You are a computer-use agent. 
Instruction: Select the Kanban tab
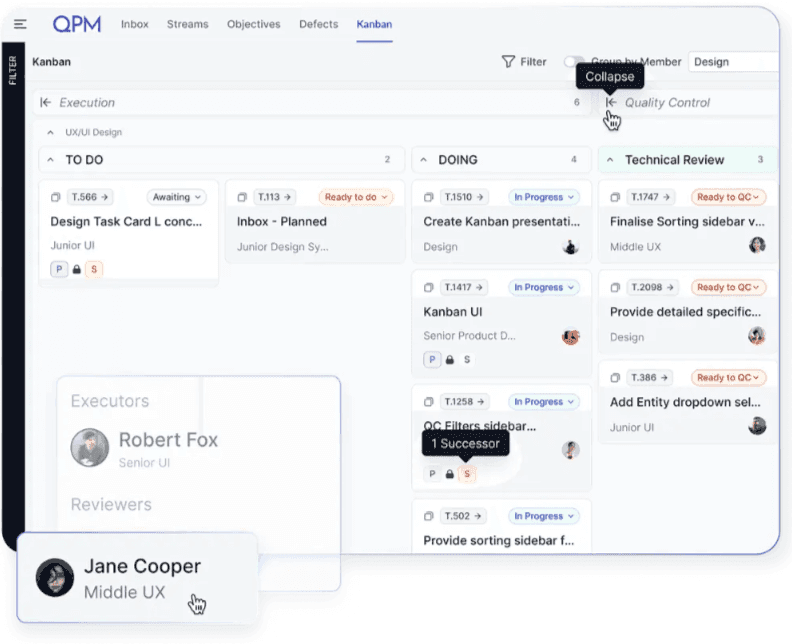[x=374, y=24]
